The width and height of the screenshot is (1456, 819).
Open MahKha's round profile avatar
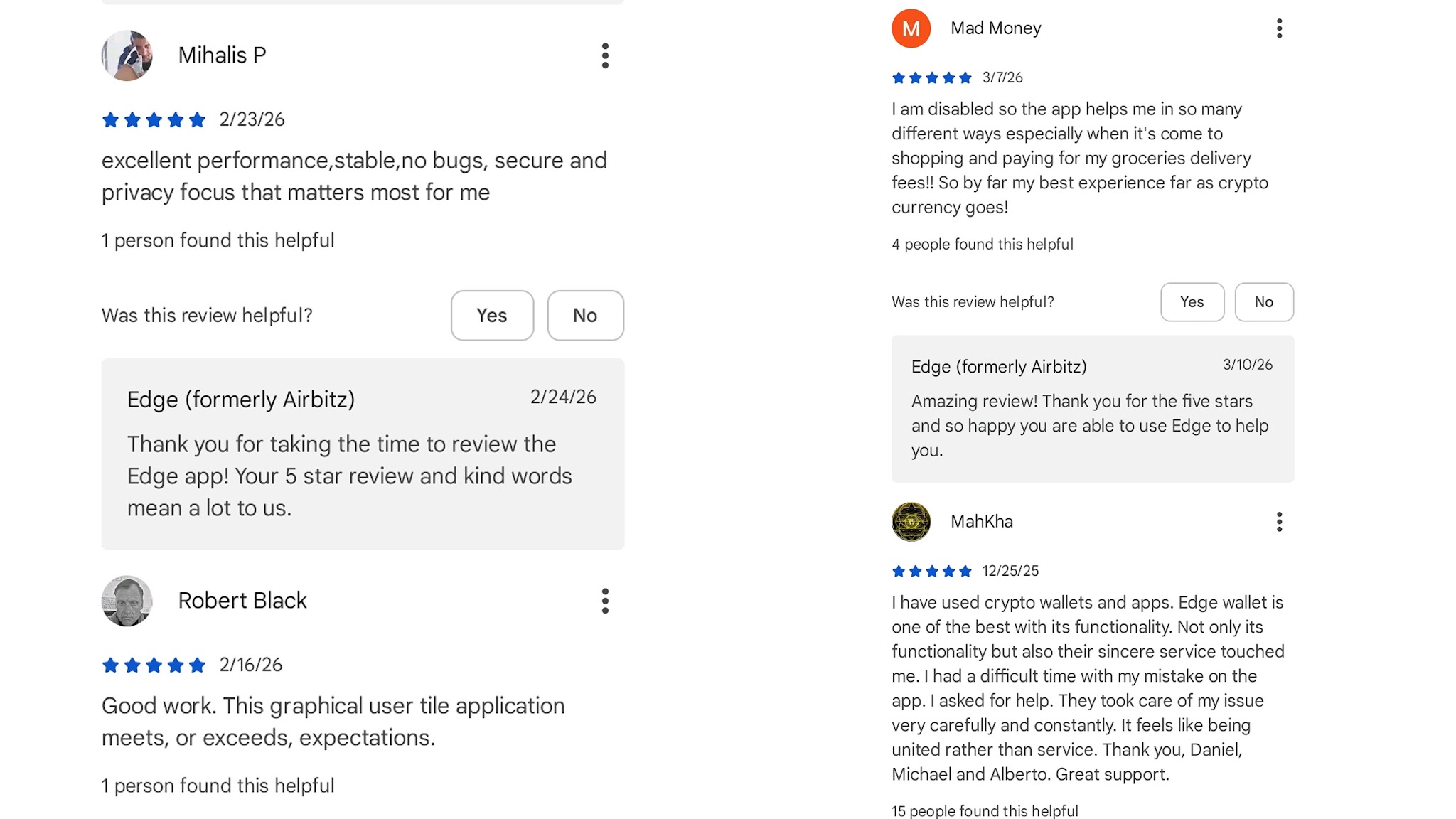point(911,522)
